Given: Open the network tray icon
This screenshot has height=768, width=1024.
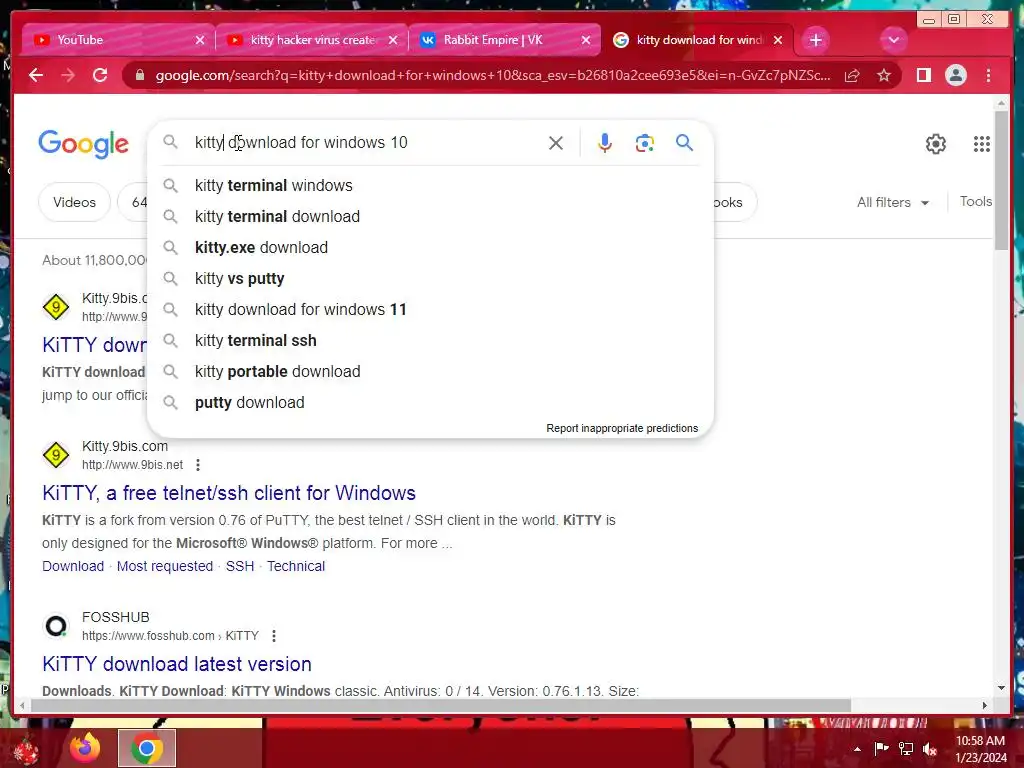Looking at the screenshot, I should [906, 749].
